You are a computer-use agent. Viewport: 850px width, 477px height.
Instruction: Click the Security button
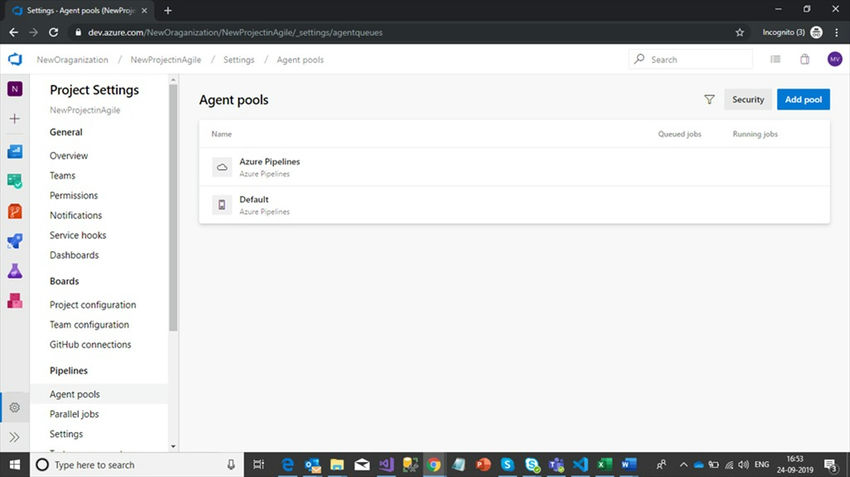748,99
